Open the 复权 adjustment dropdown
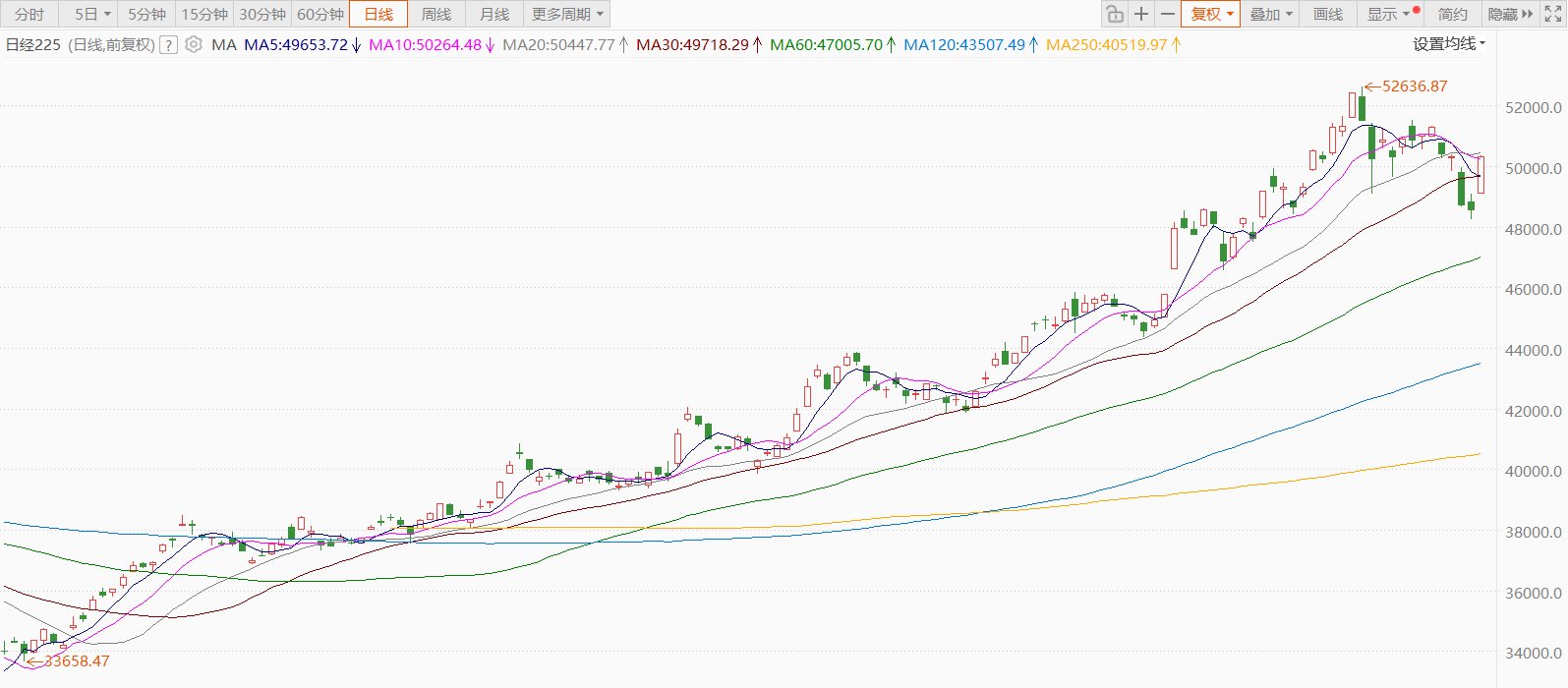This screenshot has width=1568, height=688. click(1211, 14)
